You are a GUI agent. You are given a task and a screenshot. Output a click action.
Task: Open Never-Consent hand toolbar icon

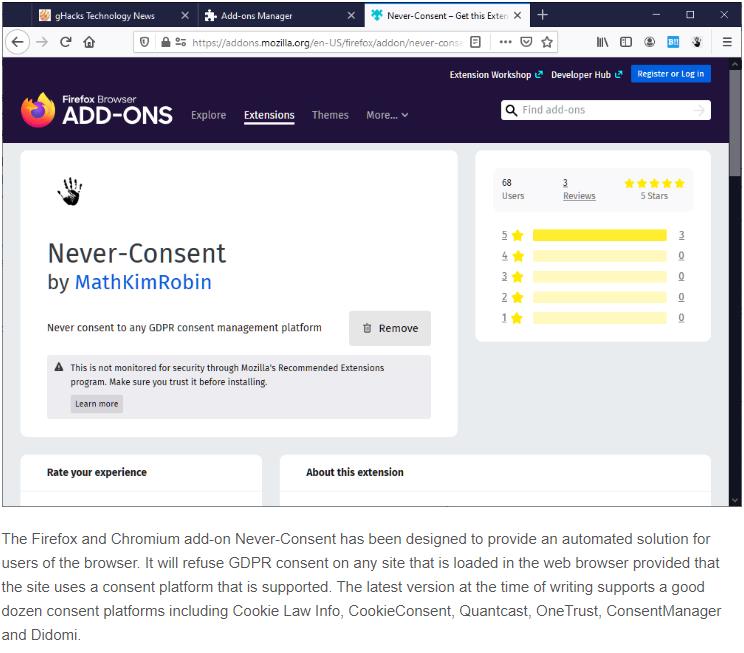tap(697, 42)
